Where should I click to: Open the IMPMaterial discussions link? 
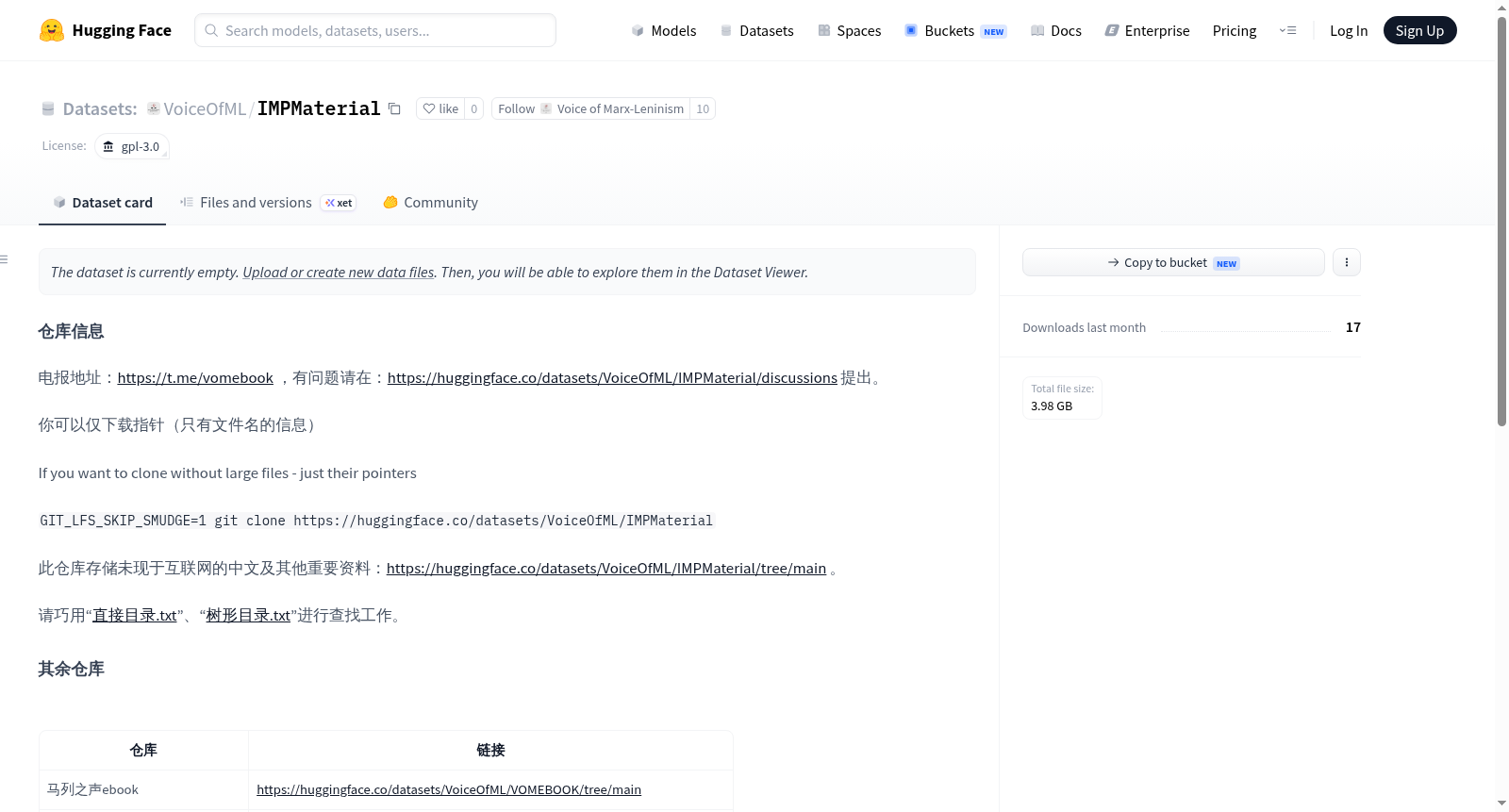(x=612, y=378)
